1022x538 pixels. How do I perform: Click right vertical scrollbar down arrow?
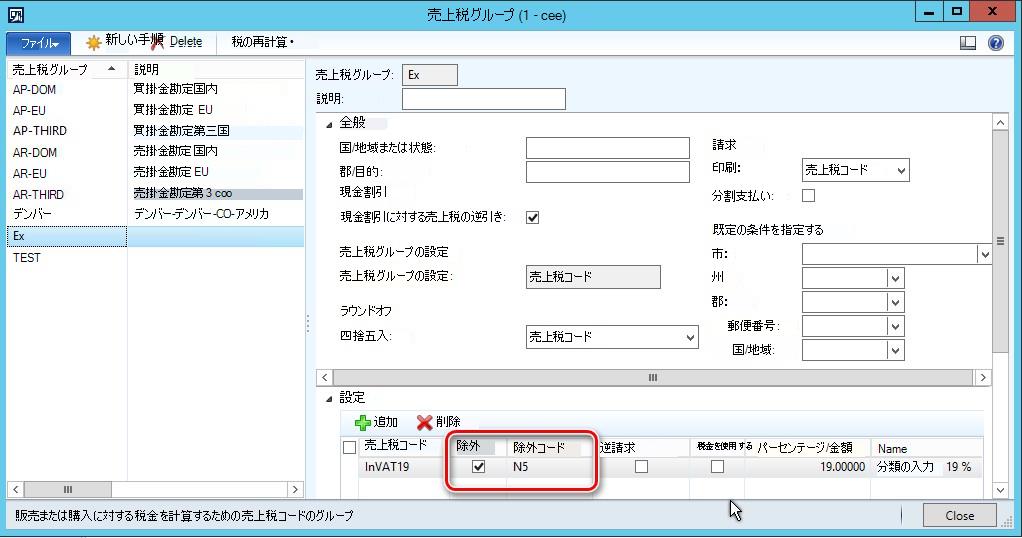pyautogui.click(x=1000, y=490)
